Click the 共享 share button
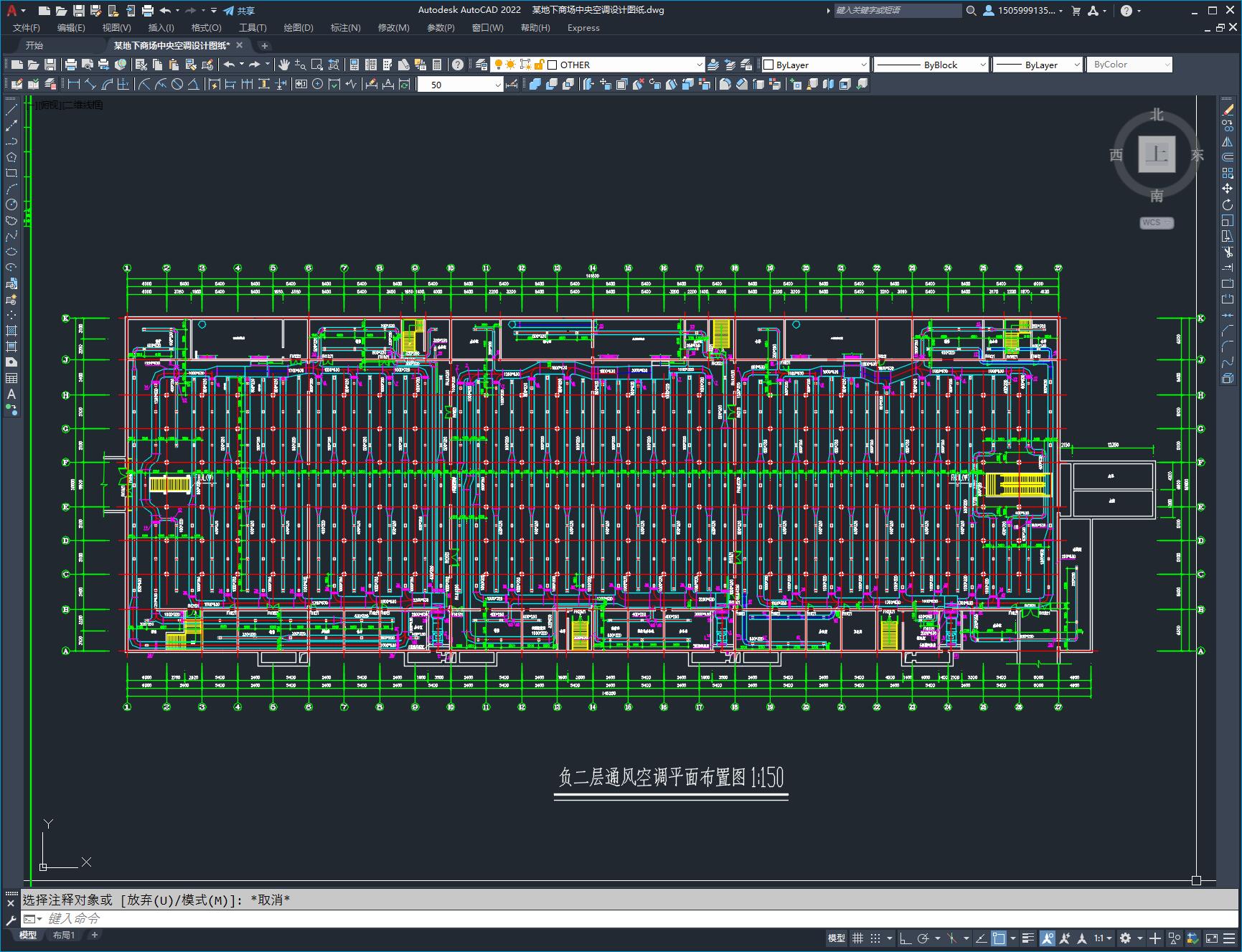This screenshot has width=1242, height=952. pyautogui.click(x=239, y=11)
